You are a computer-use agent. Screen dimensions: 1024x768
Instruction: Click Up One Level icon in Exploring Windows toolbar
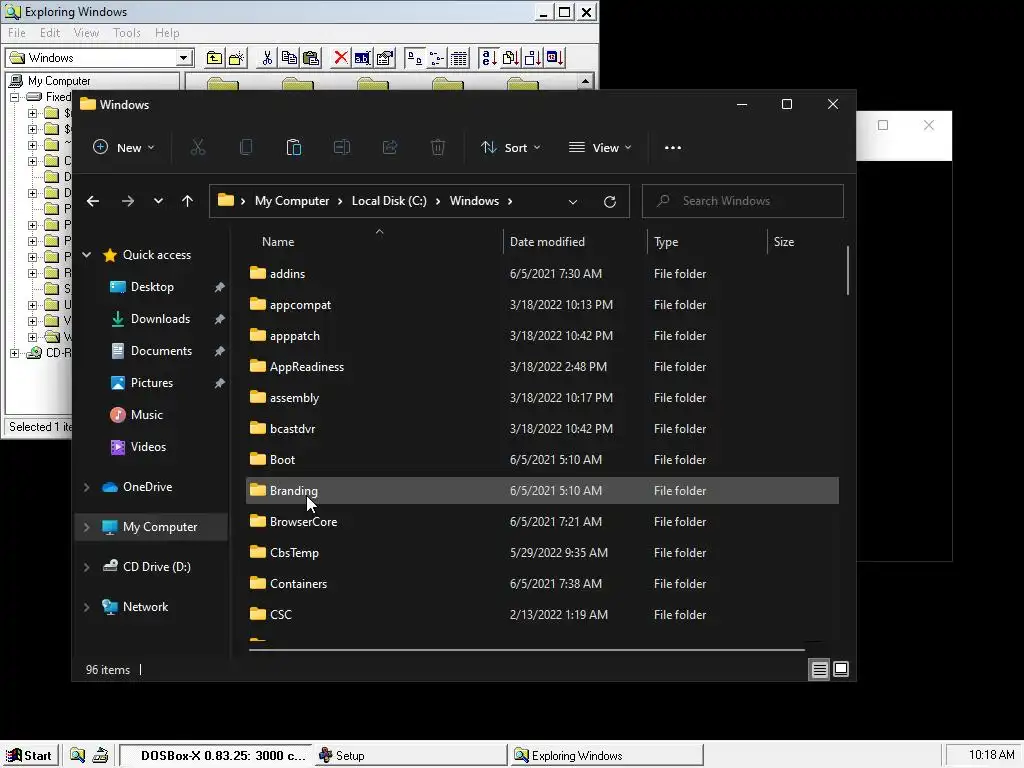tap(214, 58)
